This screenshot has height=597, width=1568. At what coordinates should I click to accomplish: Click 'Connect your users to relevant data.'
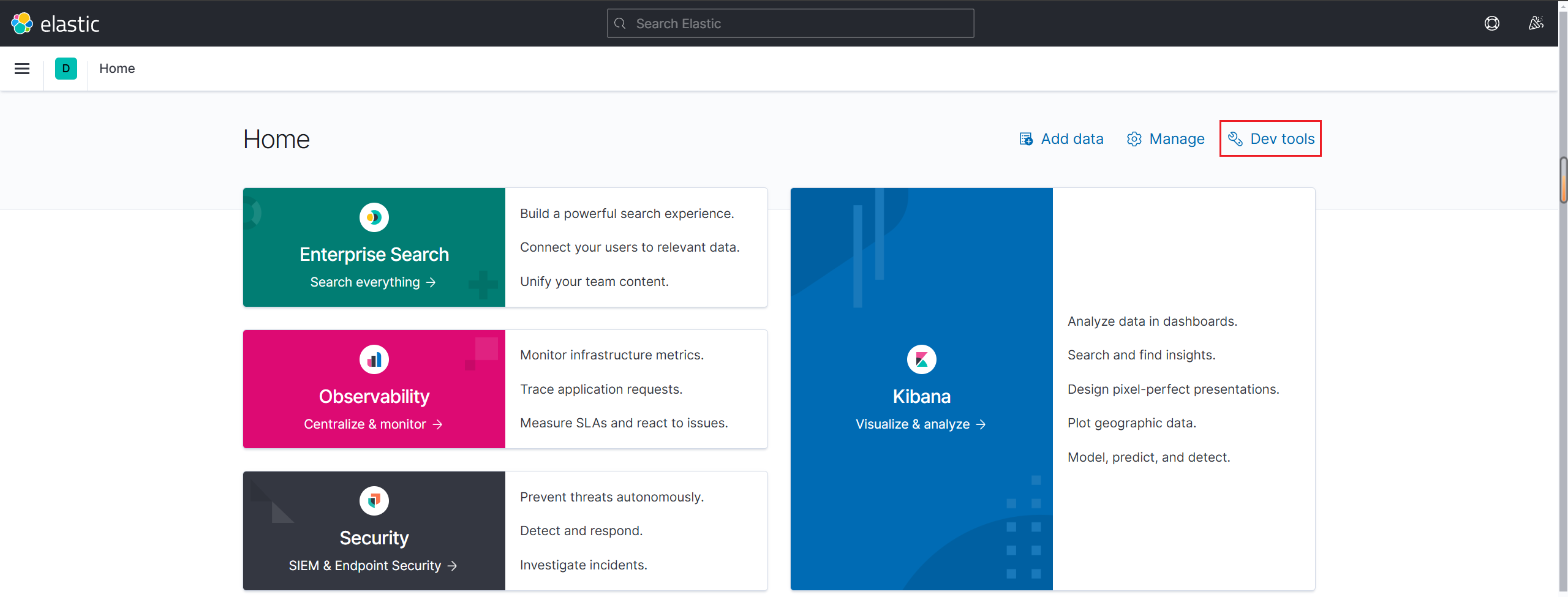point(630,247)
